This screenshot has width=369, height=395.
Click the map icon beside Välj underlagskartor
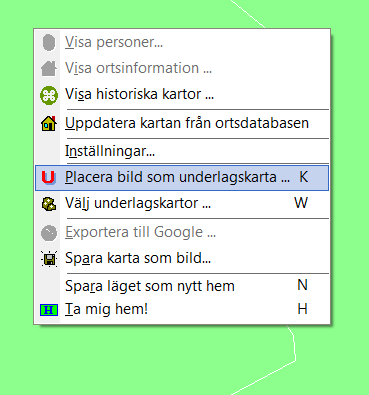coord(49,204)
